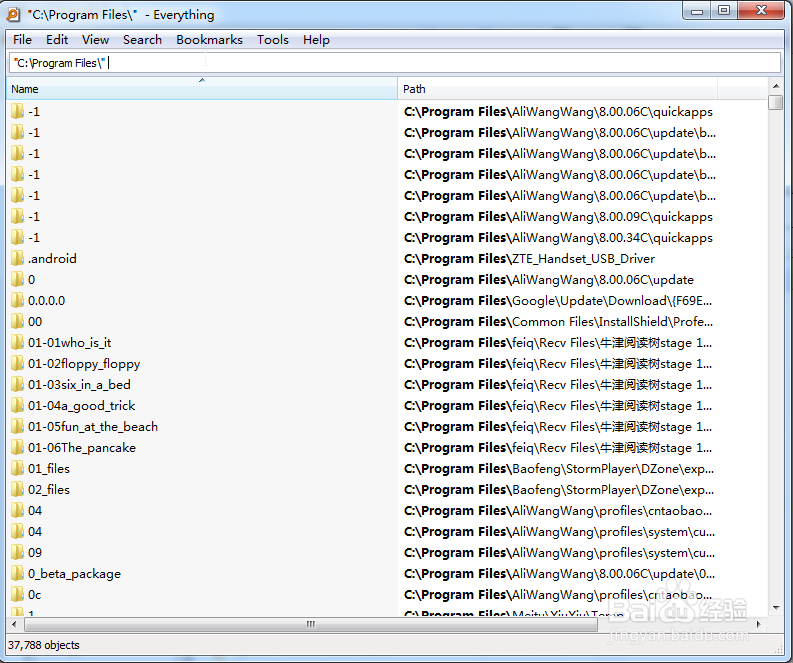Click folder icon of 09
The width and height of the screenshot is (793, 663).
(x=17, y=552)
